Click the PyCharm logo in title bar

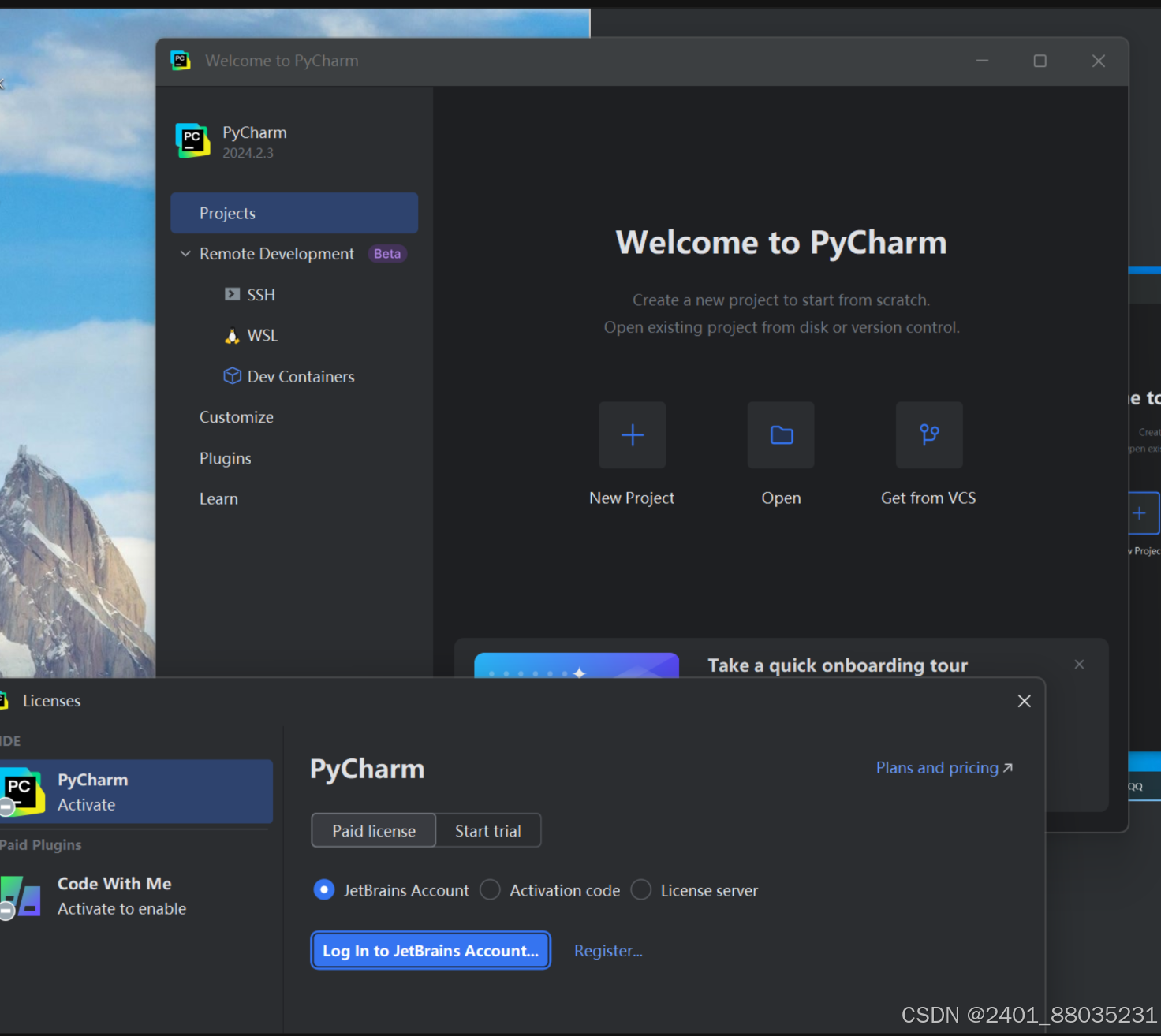(181, 61)
